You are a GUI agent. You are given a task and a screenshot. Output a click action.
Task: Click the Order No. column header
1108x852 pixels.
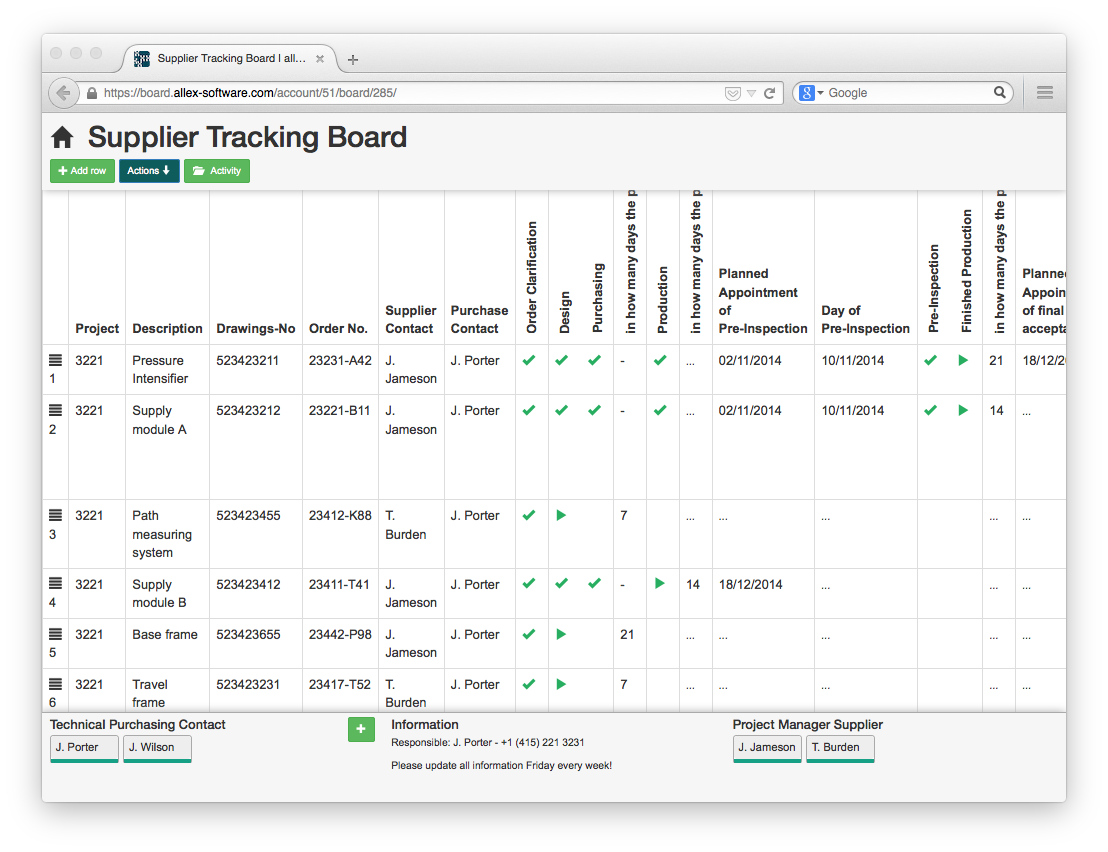click(338, 329)
